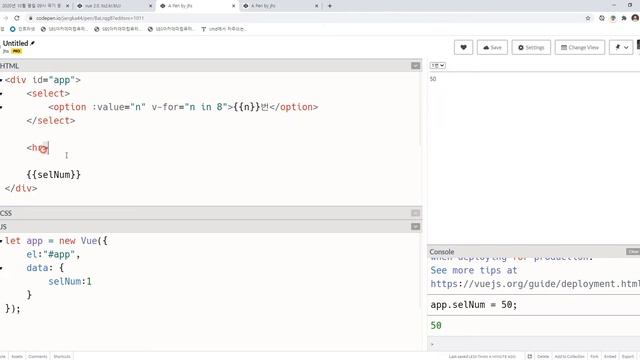The height and width of the screenshot is (360, 640).
Task: Click Delete in footer bar
Action: (543, 356)
